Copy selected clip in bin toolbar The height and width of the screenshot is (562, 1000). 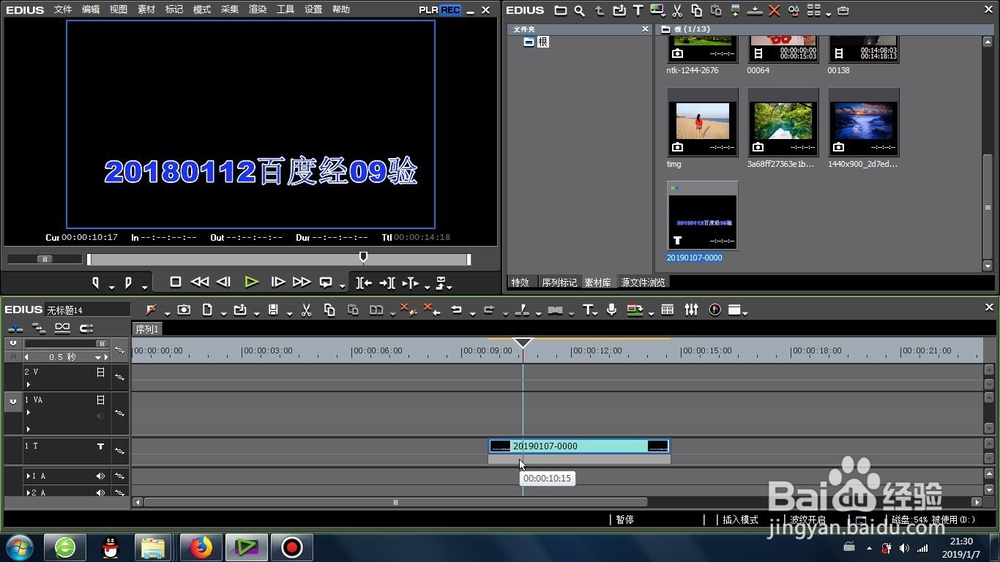696,10
